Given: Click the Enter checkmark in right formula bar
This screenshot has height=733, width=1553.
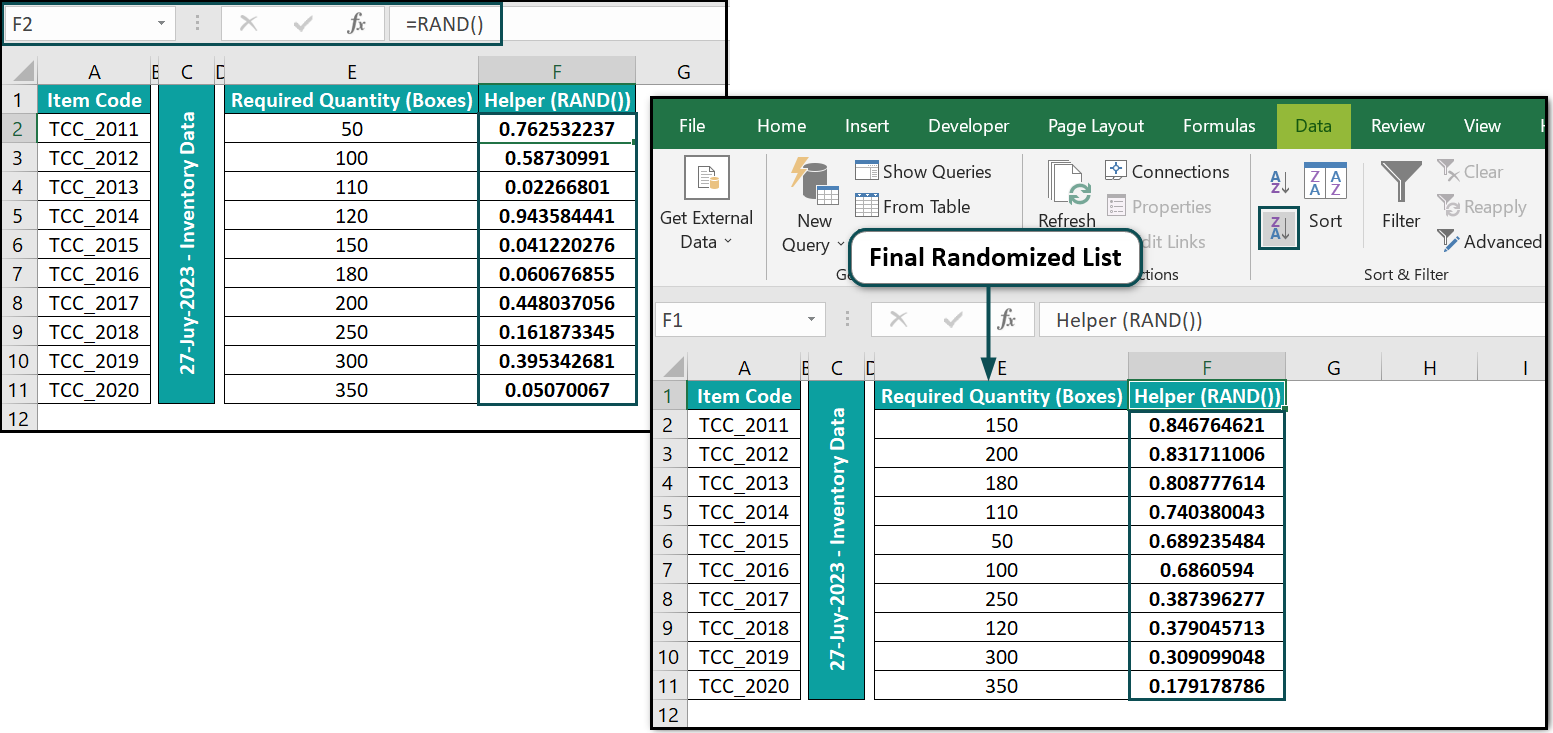Looking at the screenshot, I should 953,319.
